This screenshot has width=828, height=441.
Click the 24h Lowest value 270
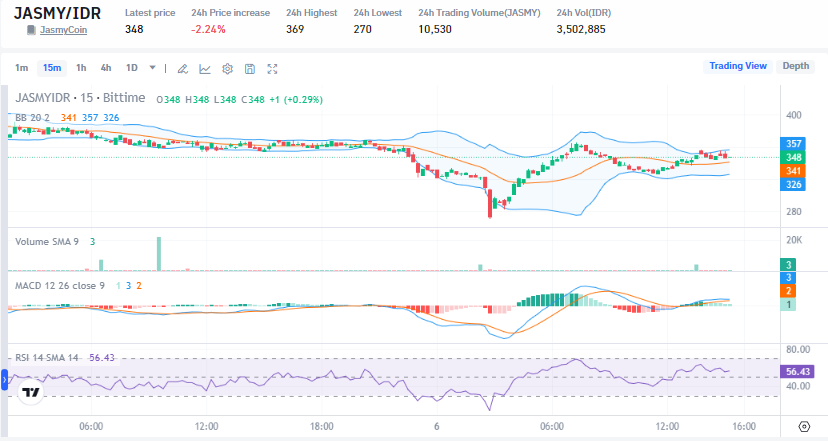(x=363, y=30)
